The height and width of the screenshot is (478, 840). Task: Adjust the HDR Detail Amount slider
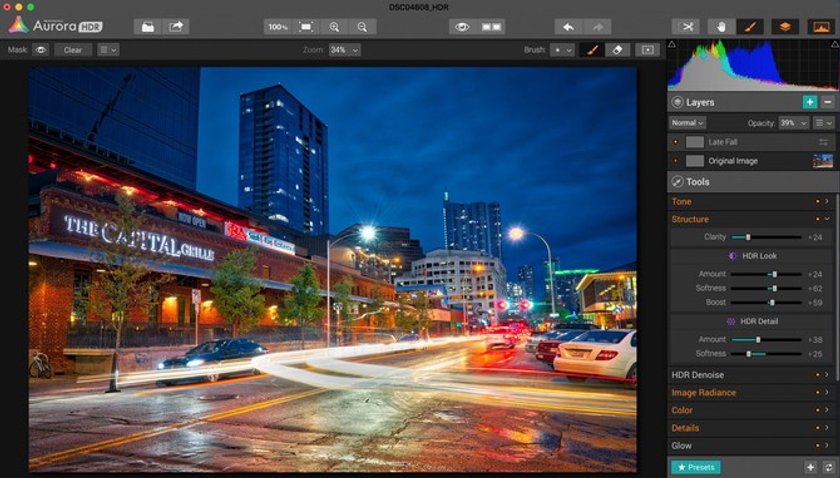[x=766, y=340]
